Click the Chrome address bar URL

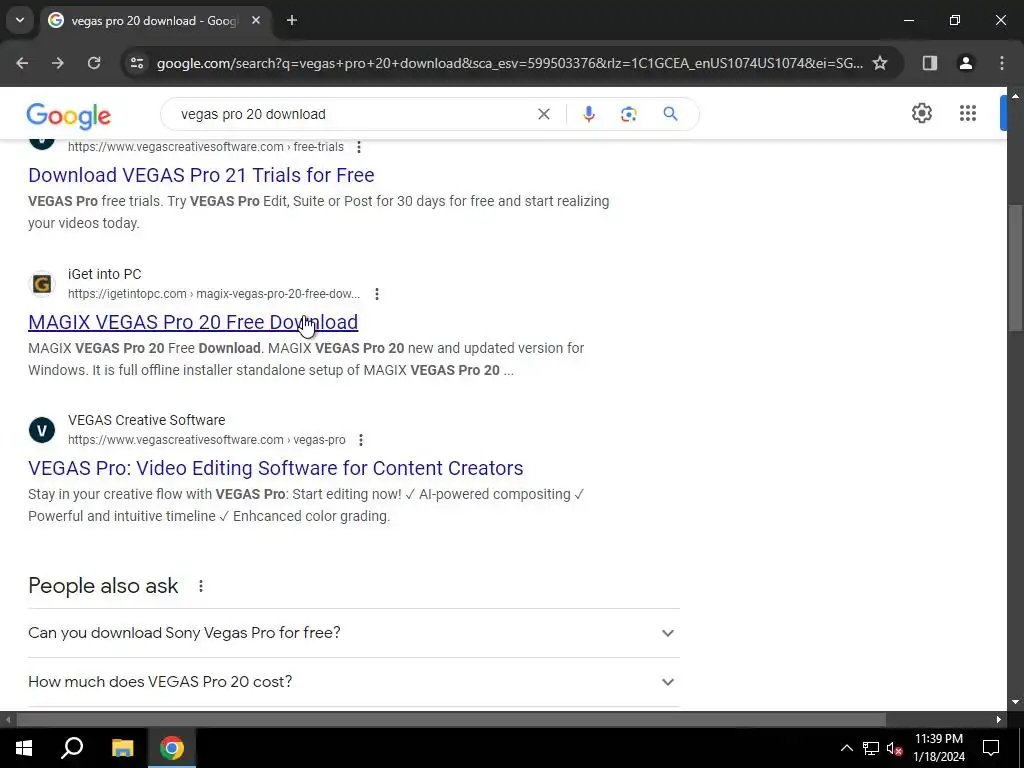pyautogui.click(x=509, y=63)
